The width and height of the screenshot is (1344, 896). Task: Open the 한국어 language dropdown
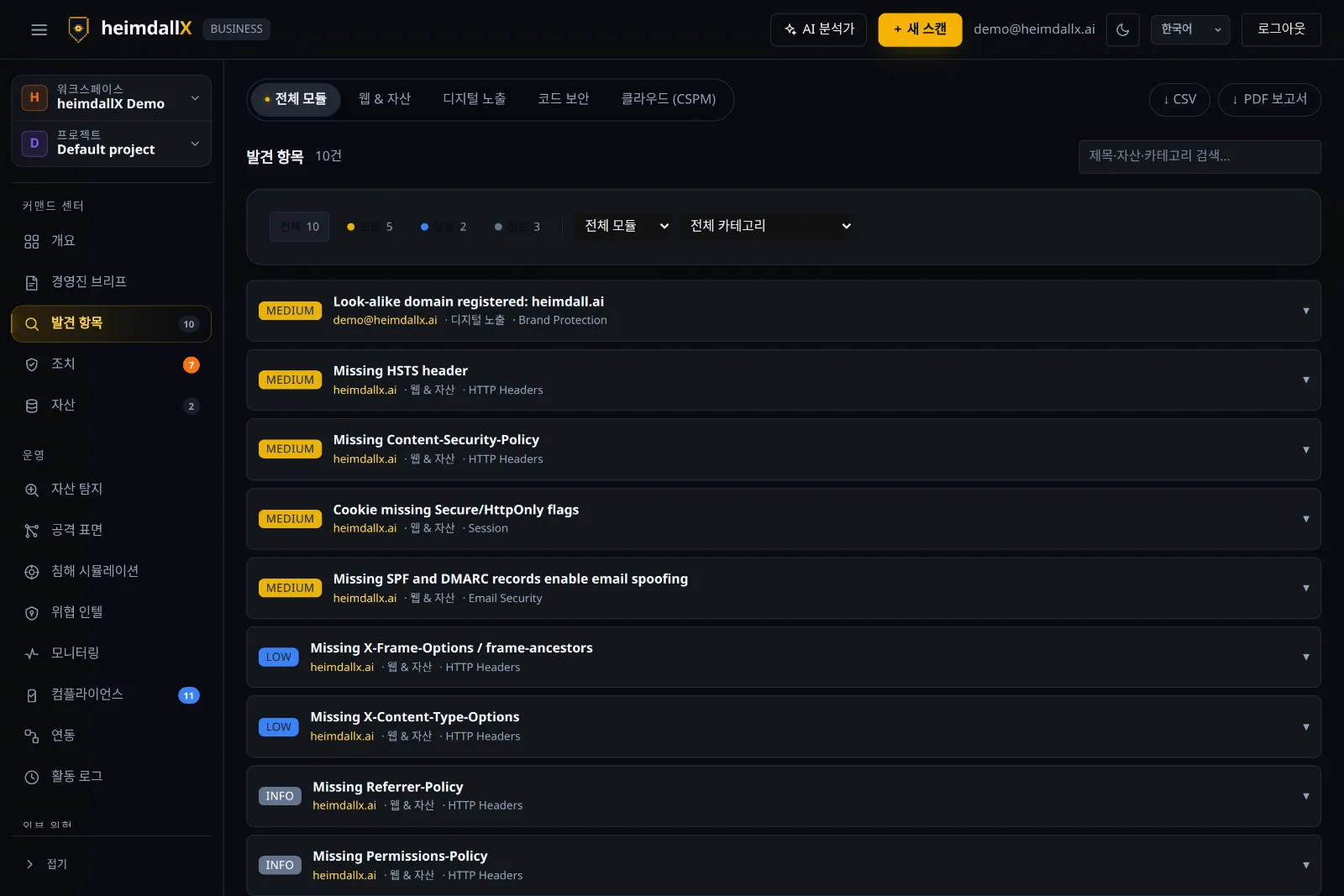1190,29
